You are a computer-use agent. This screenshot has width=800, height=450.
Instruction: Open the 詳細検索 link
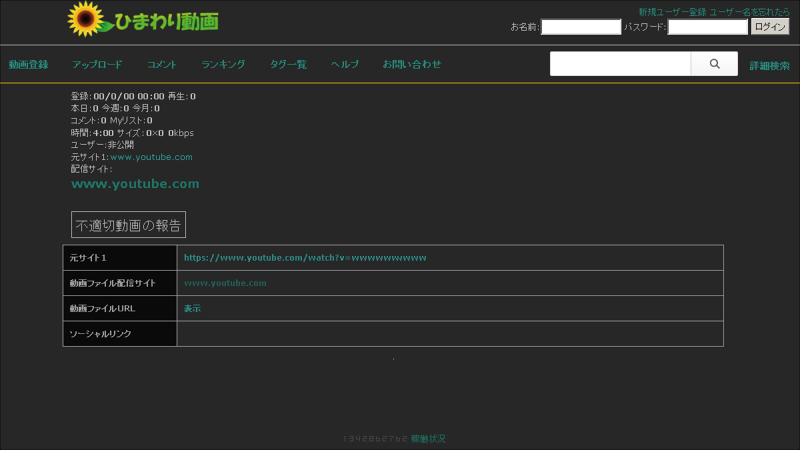(x=769, y=66)
